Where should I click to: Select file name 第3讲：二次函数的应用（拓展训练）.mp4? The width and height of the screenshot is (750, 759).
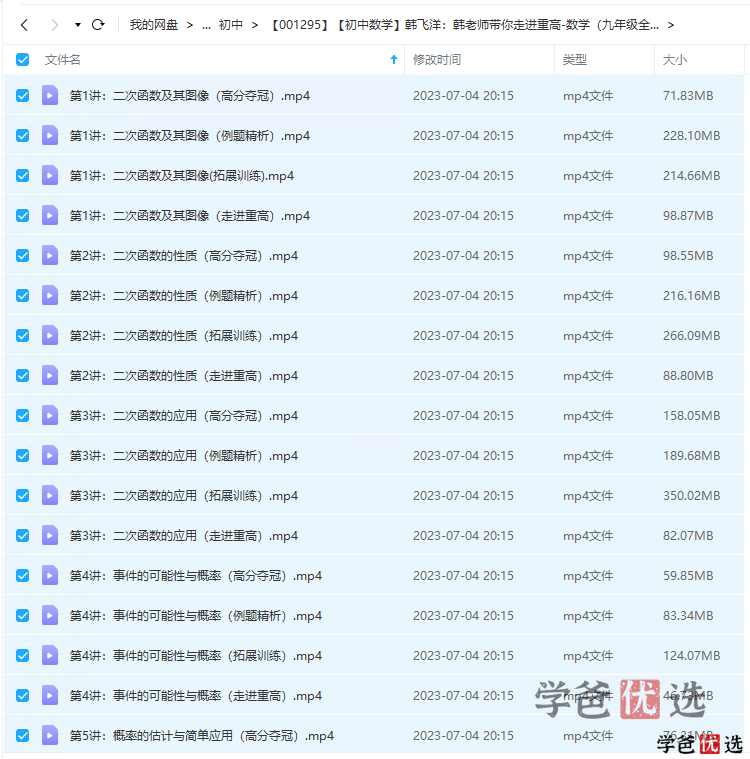pos(184,496)
